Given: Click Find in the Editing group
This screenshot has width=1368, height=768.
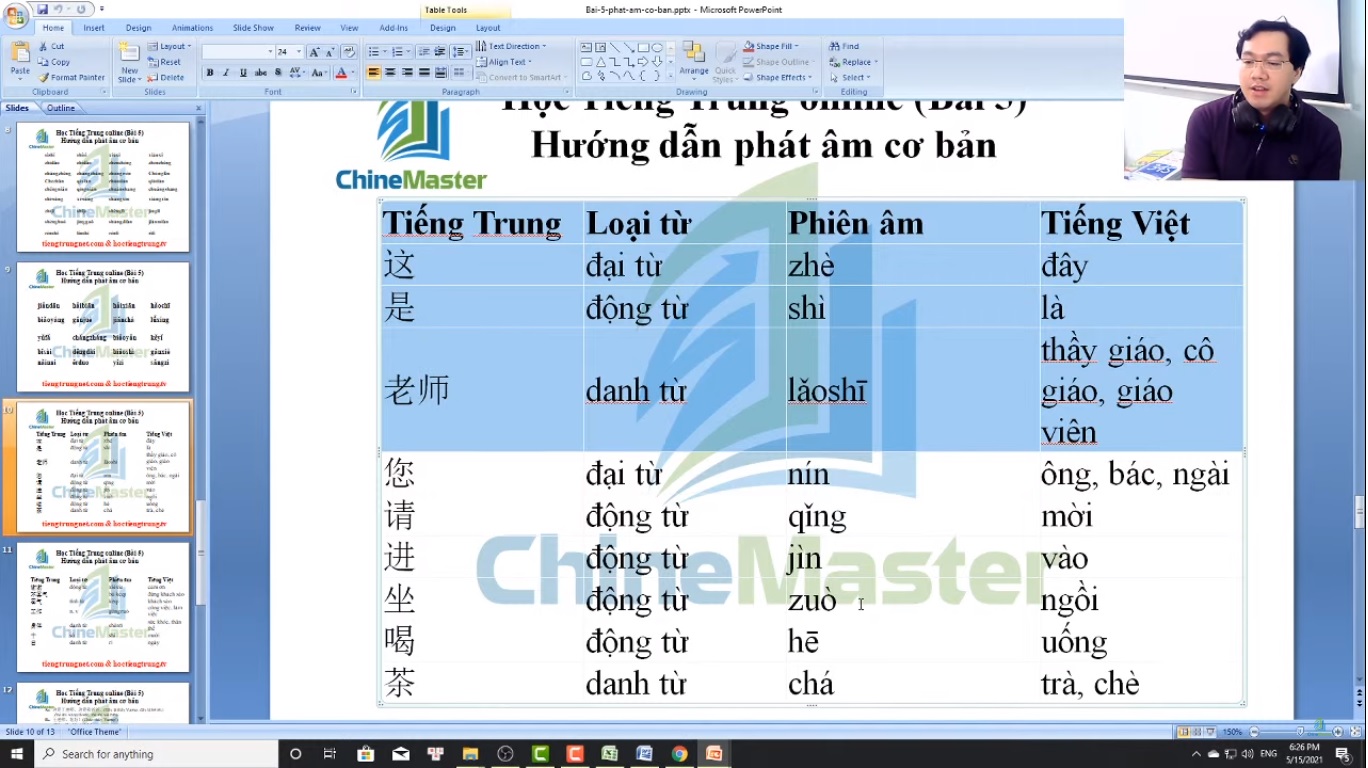Looking at the screenshot, I should (x=844, y=46).
